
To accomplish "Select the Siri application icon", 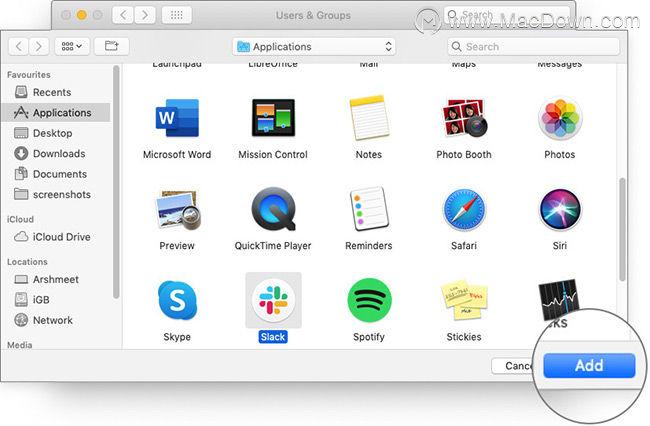I will click(x=560, y=210).
